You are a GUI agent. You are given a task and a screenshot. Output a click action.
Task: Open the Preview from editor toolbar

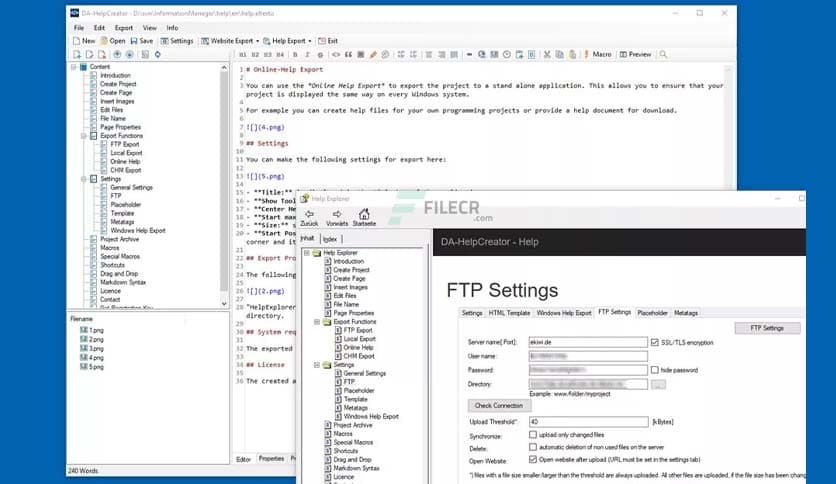(635, 55)
